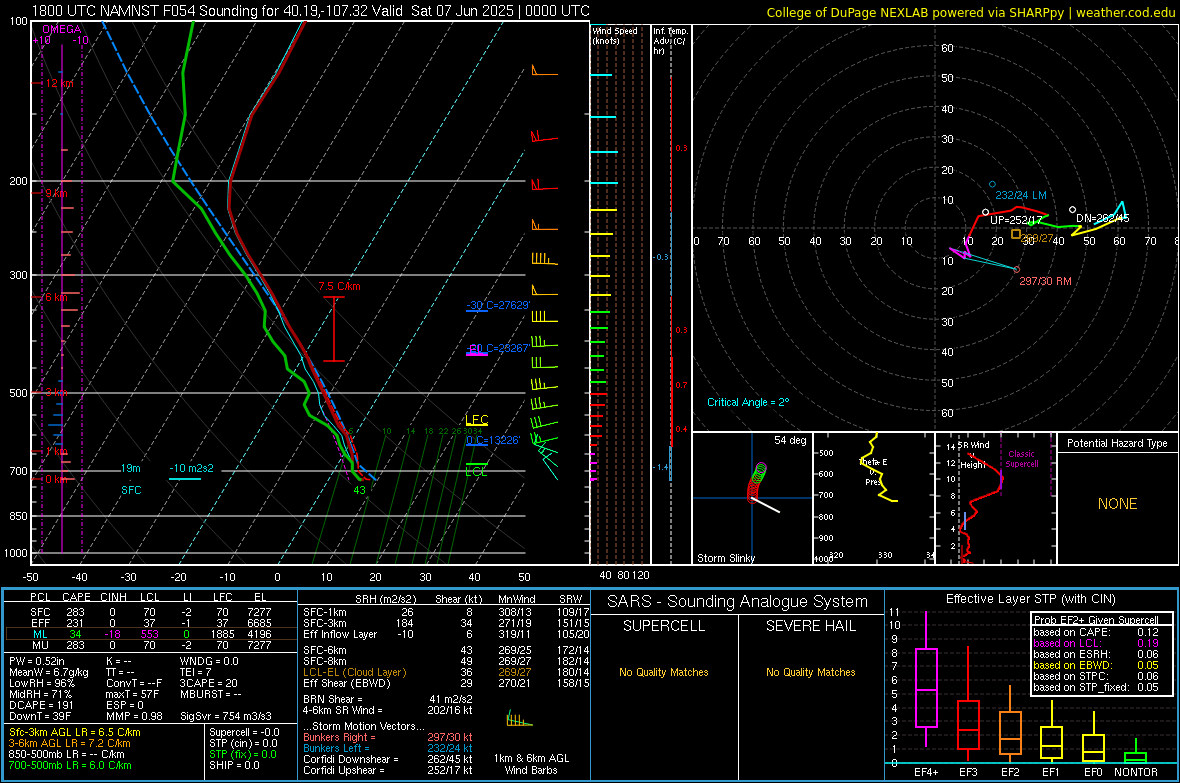The height and width of the screenshot is (783, 1180).
Task: Click the green '700-500mb LR = 6.0 C/km' line
Action: pos(69,765)
